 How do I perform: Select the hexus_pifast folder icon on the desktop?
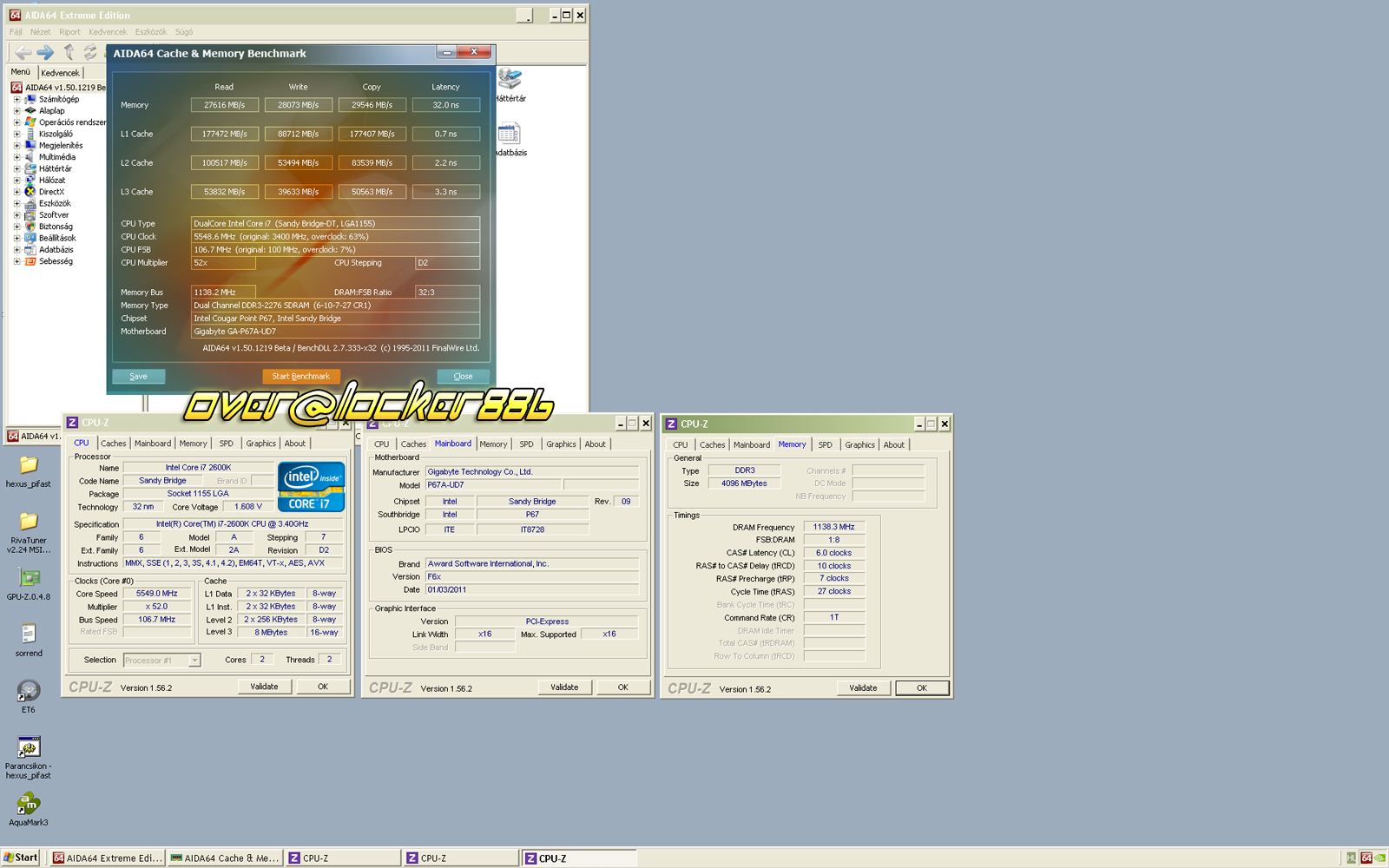(x=29, y=465)
